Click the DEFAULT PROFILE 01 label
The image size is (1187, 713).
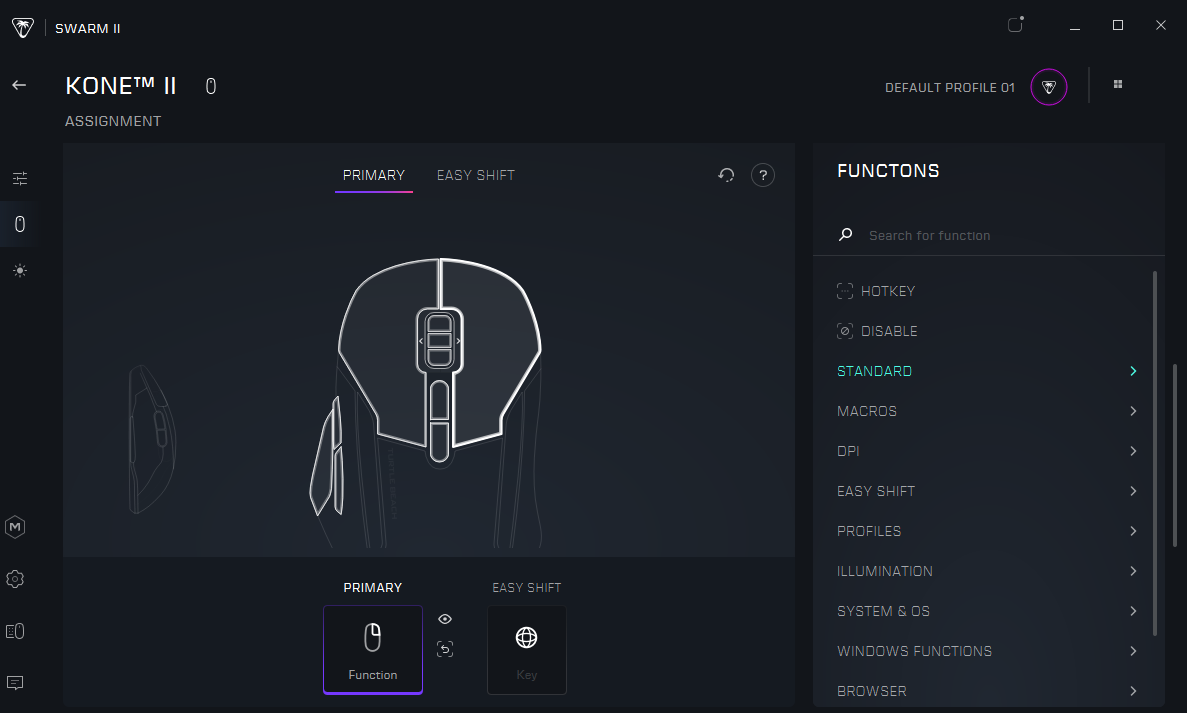click(x=949, y=88)
